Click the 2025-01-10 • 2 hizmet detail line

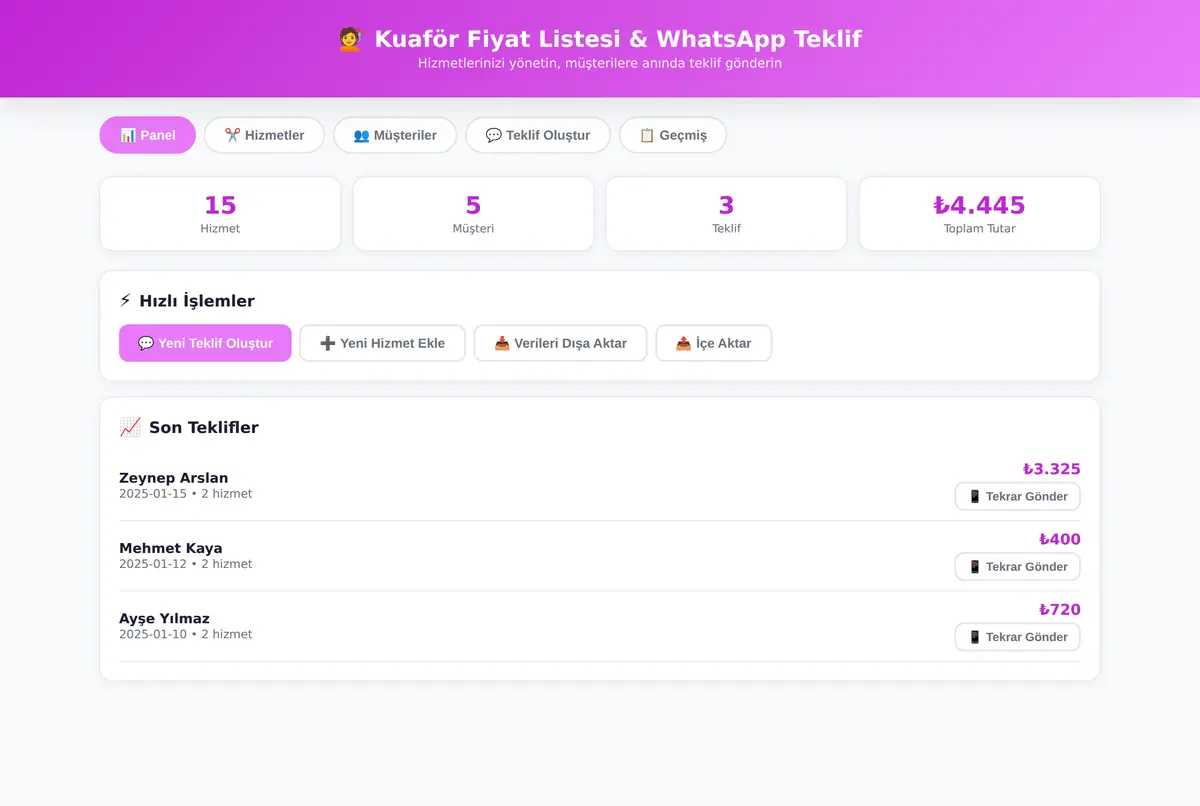[186, 634]
